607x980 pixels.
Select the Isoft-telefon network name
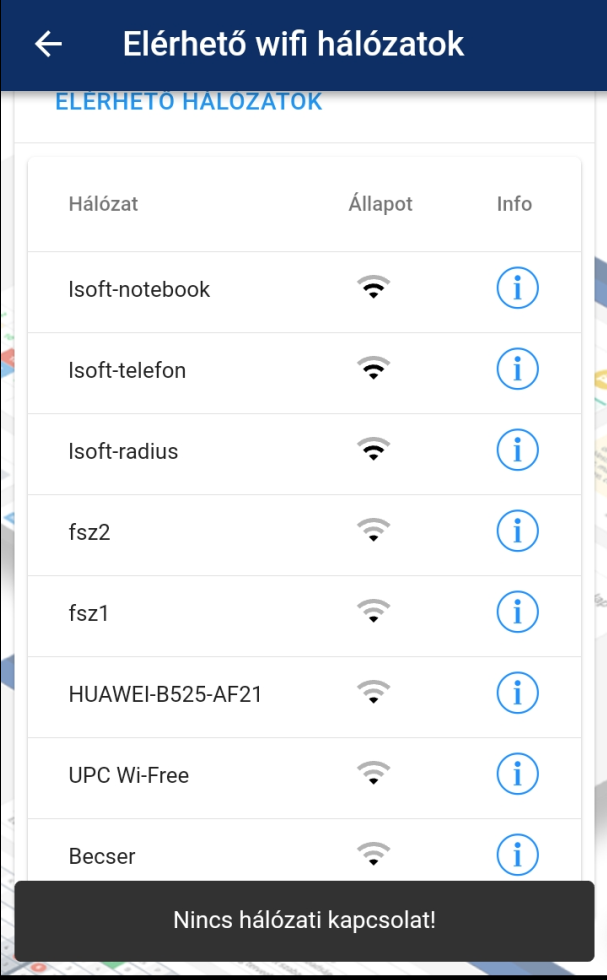coord(127,371)
